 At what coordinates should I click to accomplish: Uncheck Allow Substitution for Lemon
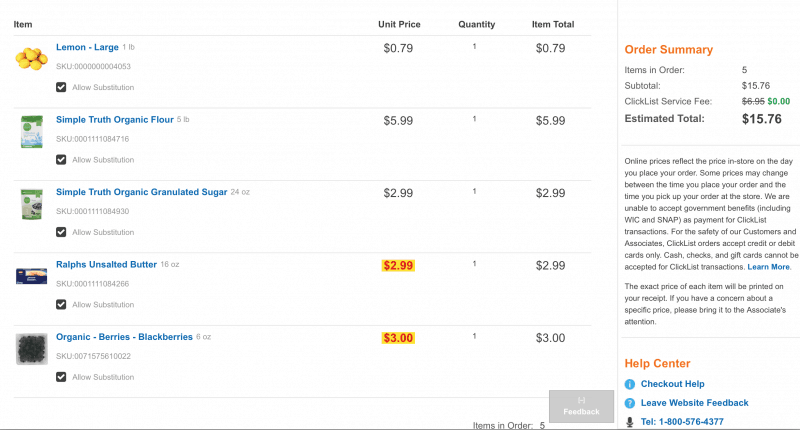[61, 87]
